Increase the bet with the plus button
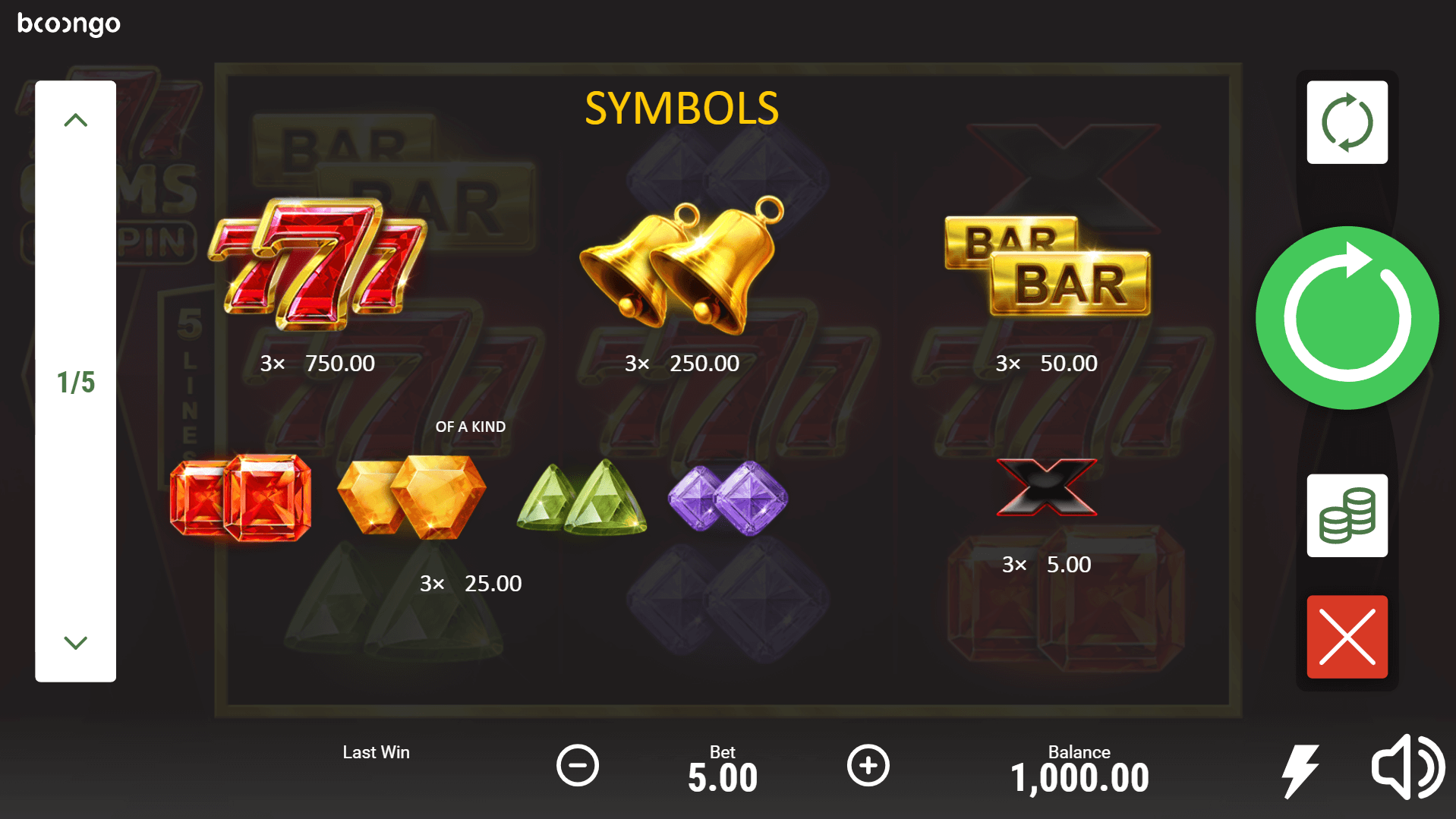Viewport: 1456px width, 819px height. (868, 765)
